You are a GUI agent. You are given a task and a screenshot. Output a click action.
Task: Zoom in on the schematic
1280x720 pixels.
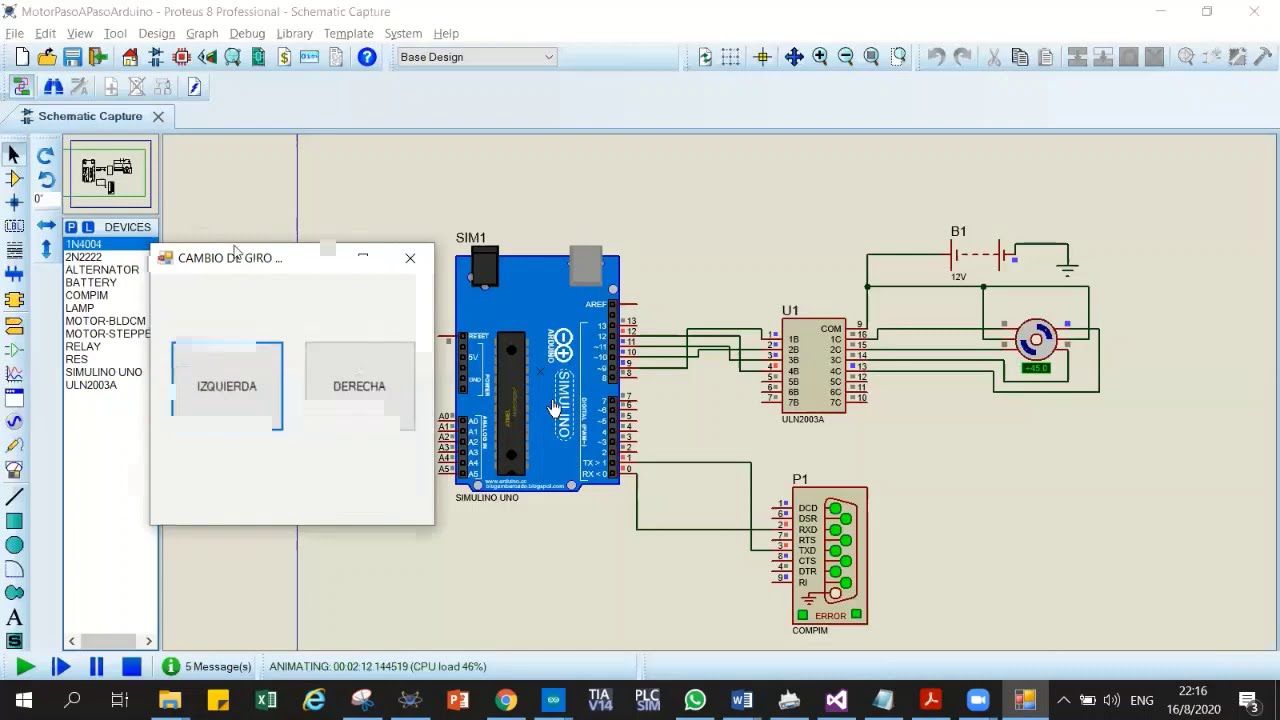[820, 57]
